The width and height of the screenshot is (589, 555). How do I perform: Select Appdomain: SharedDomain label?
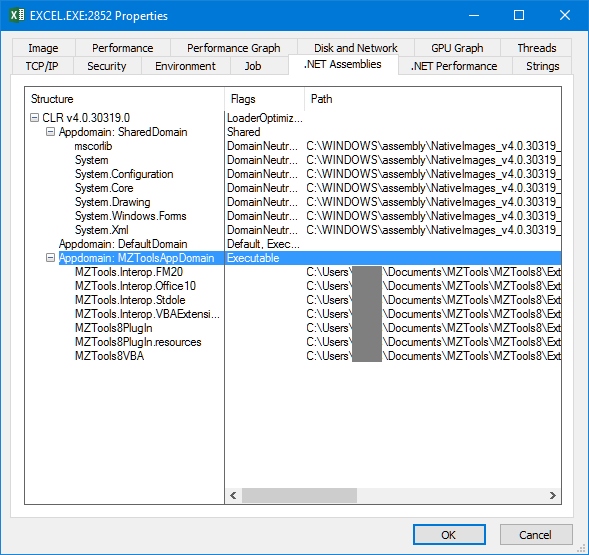[x=123, y=132]
